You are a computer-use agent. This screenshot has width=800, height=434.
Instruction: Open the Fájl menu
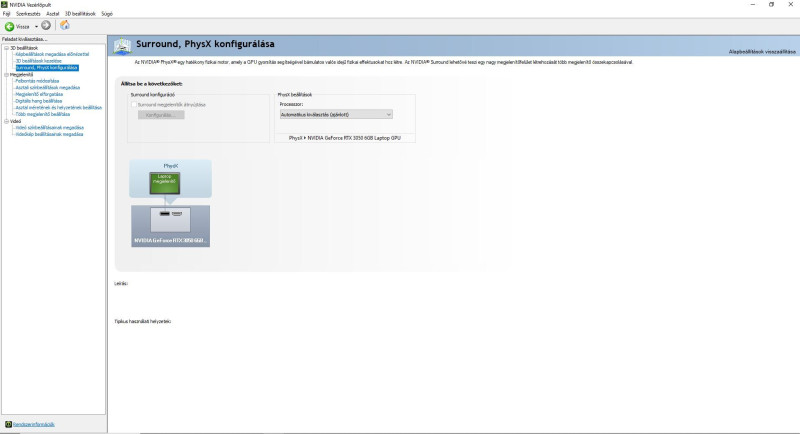[6, 14]
